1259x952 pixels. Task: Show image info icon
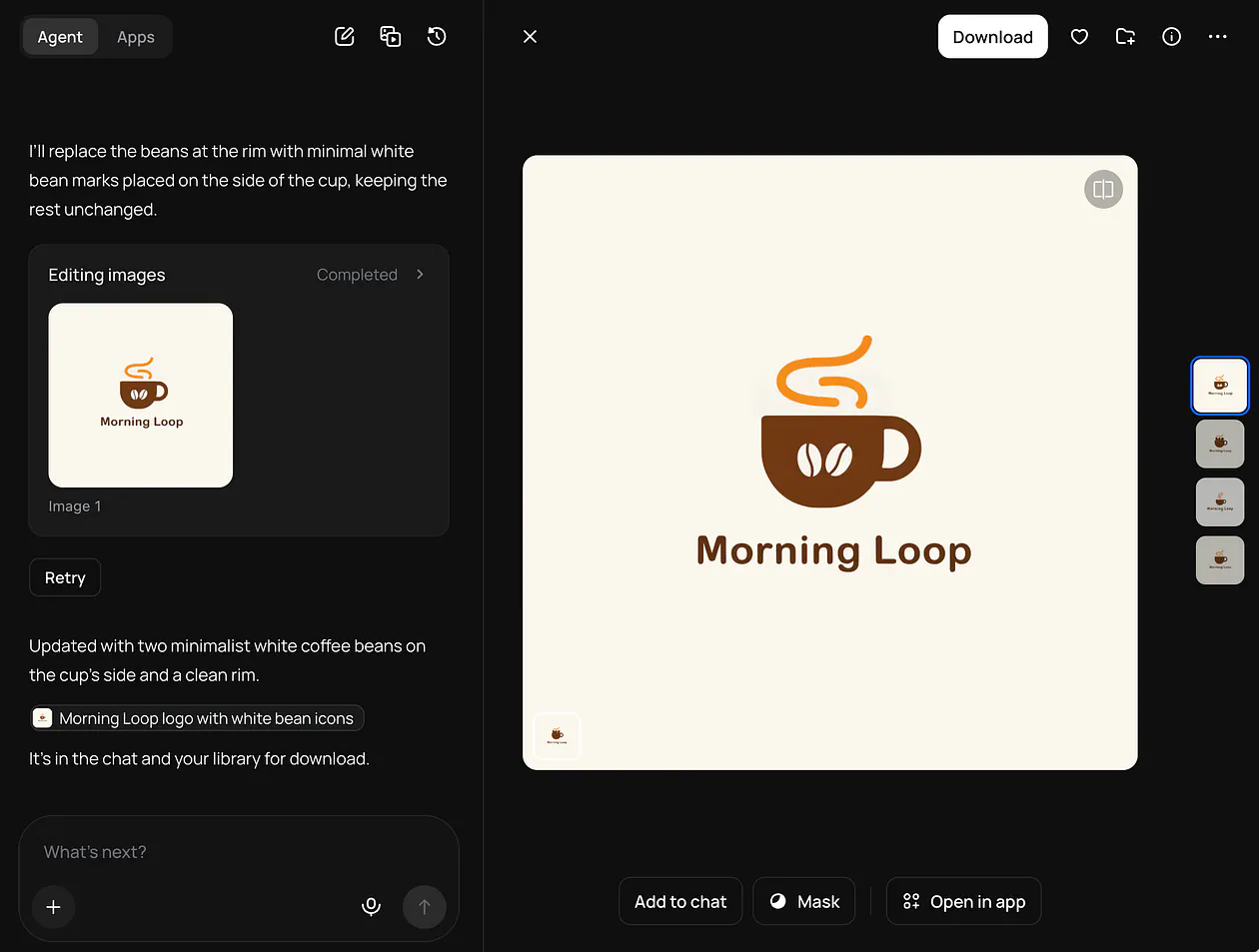[x=1172, y=37]
